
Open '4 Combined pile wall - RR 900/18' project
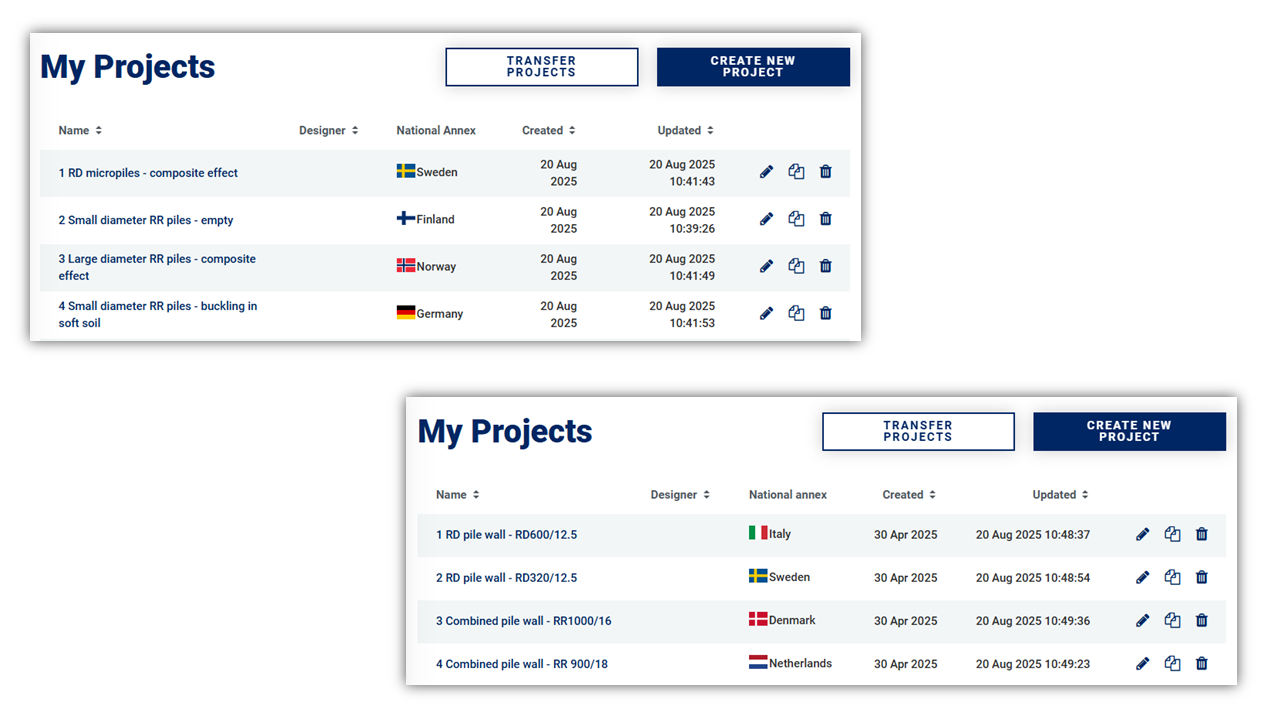click(522, 664)
